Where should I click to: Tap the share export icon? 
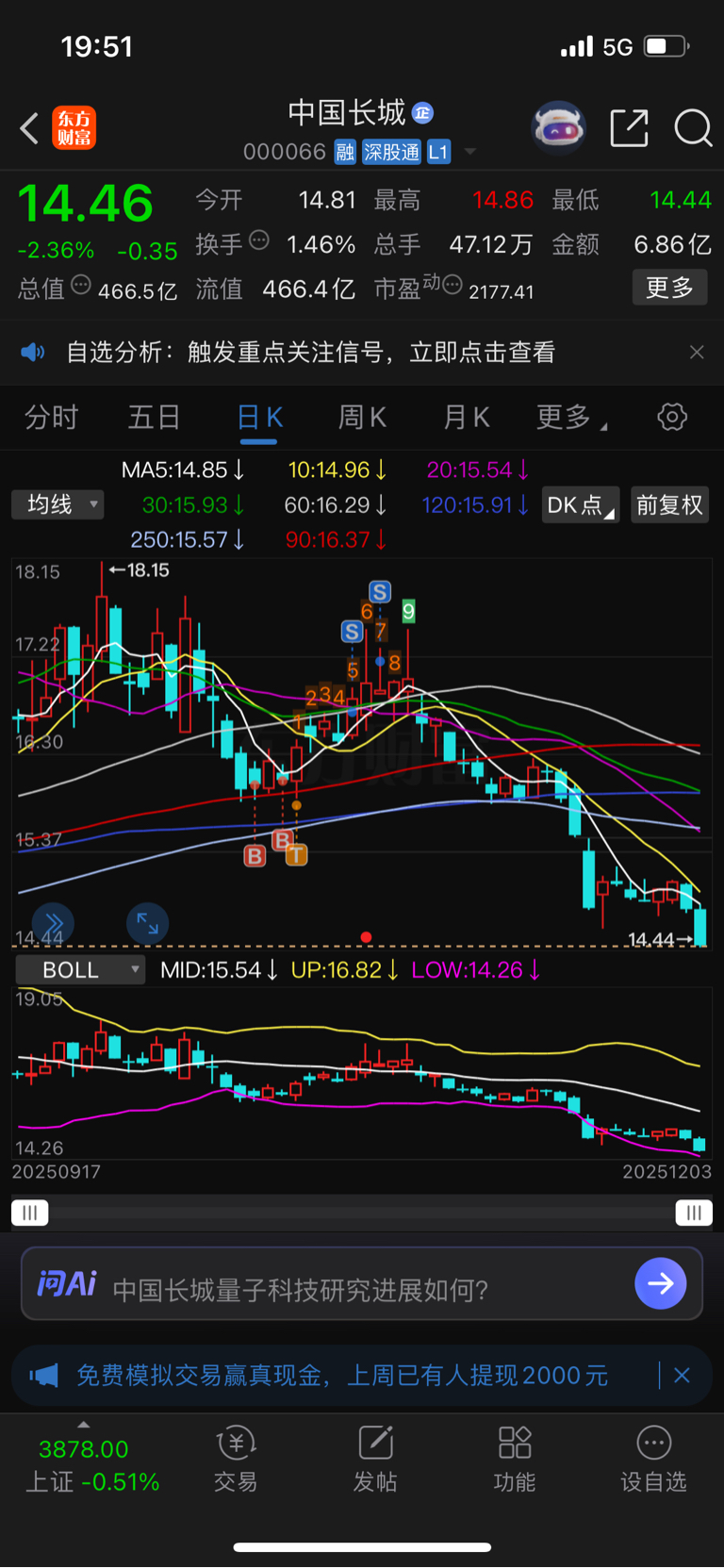(x=629, y=127)
